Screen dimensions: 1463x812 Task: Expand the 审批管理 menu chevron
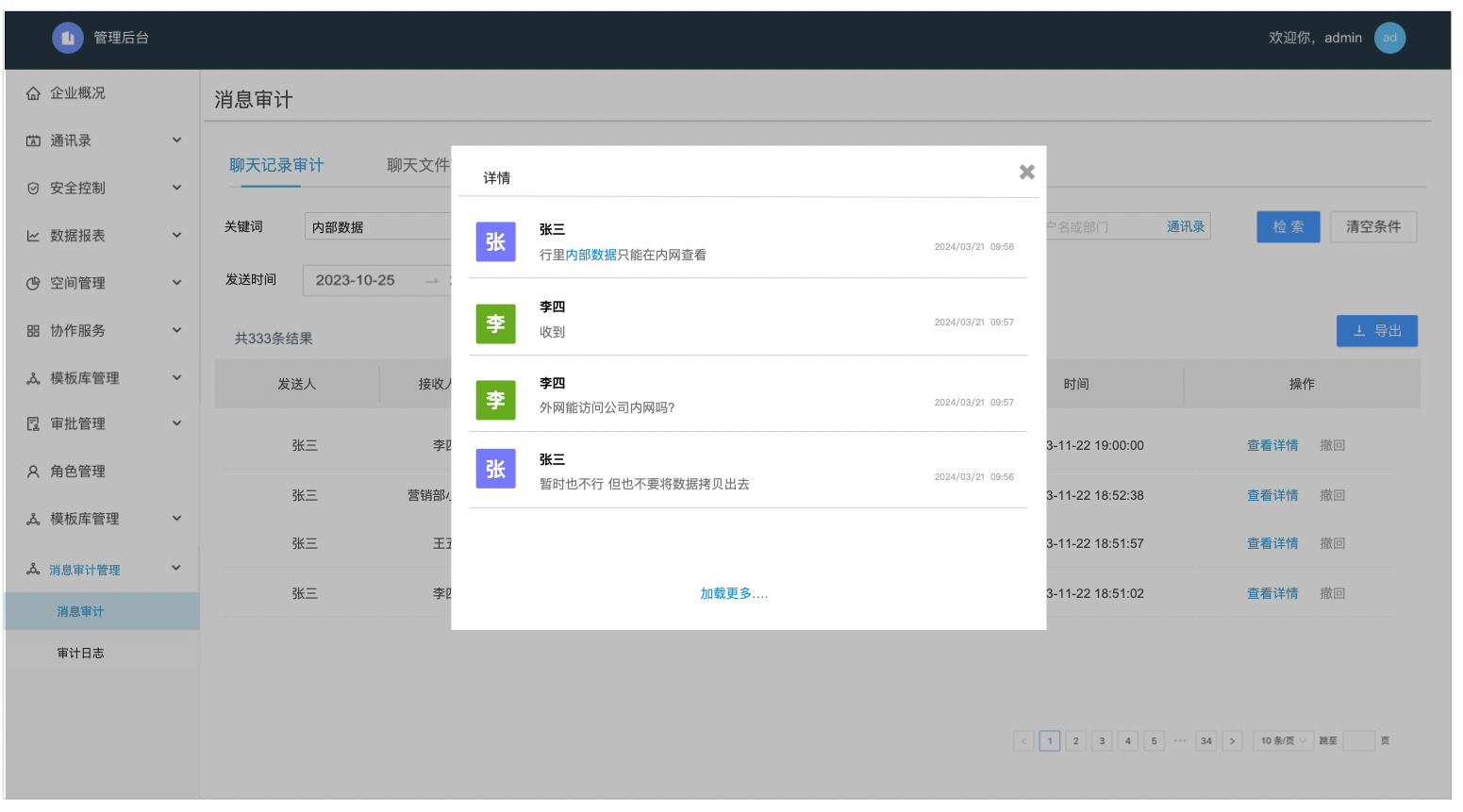point(176,423)
